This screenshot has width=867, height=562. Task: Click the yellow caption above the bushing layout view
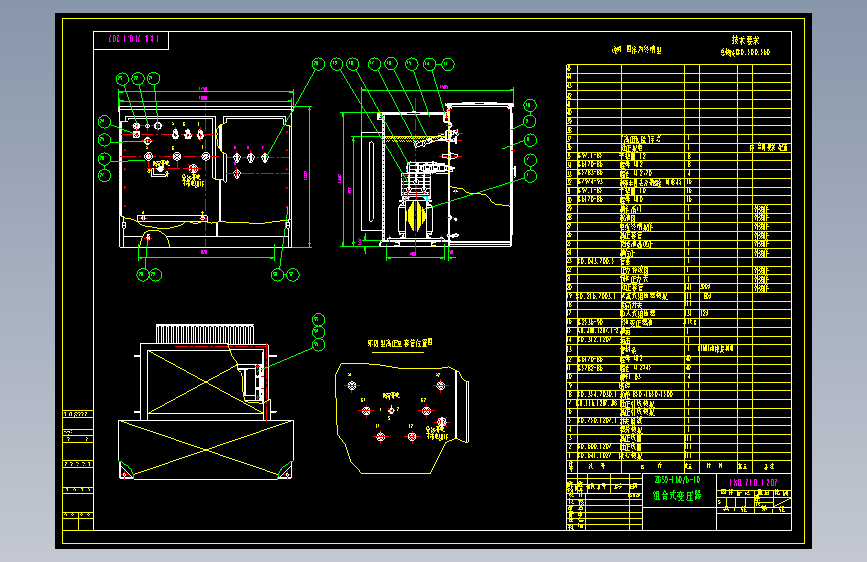[x=400, y=344]
